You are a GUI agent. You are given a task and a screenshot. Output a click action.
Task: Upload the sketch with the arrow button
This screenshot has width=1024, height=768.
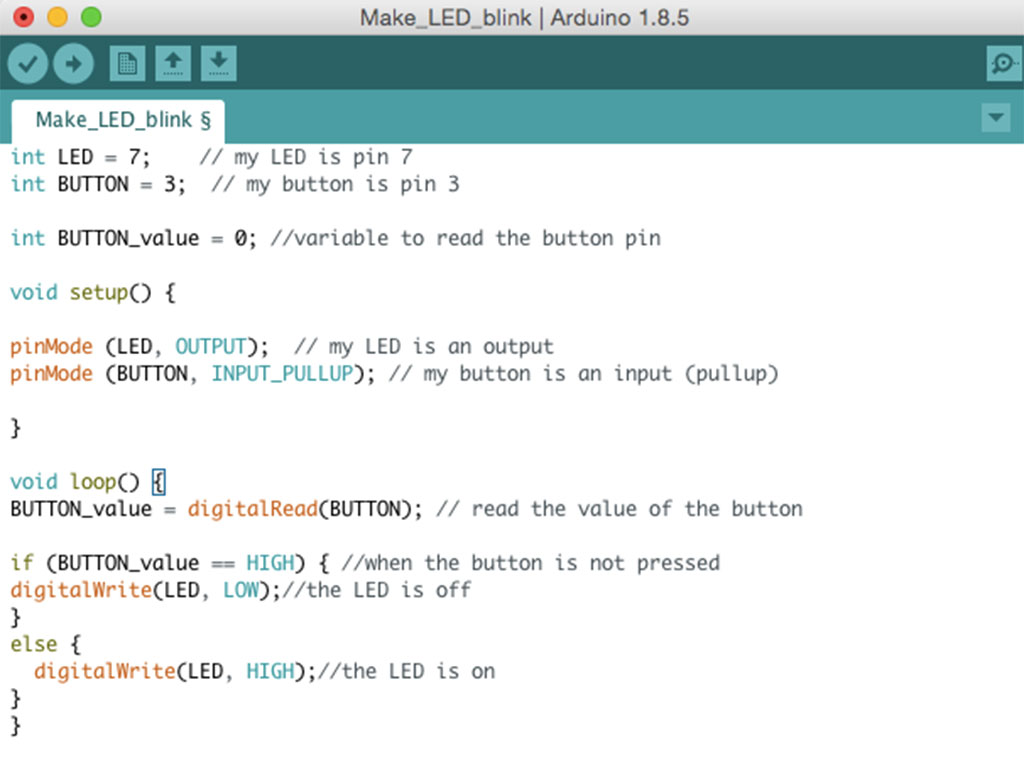(x=73, y=64)
